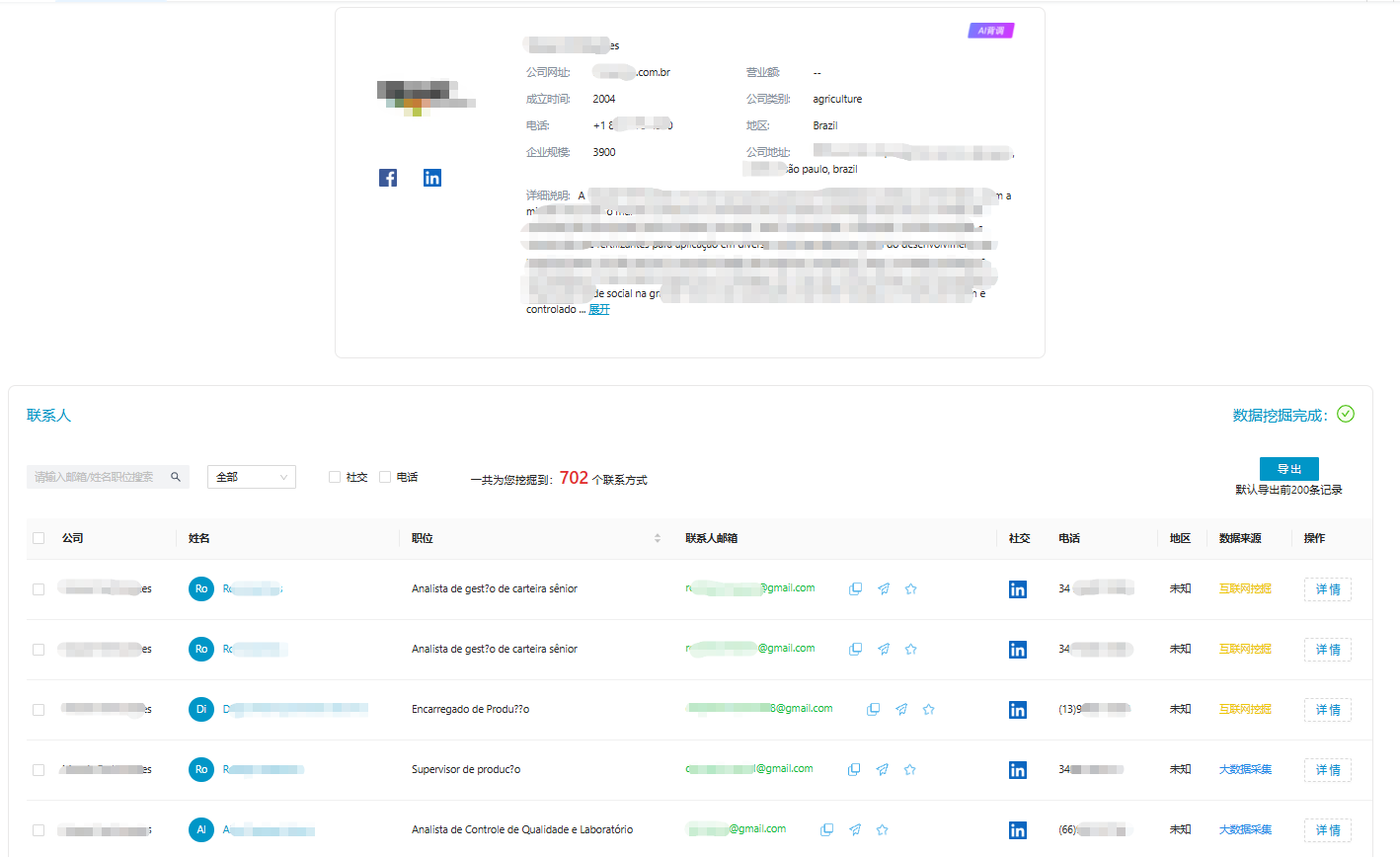
Task: Enable the 社交 filter checkbox
Action: pyautogui.click(x=335, y=477)
